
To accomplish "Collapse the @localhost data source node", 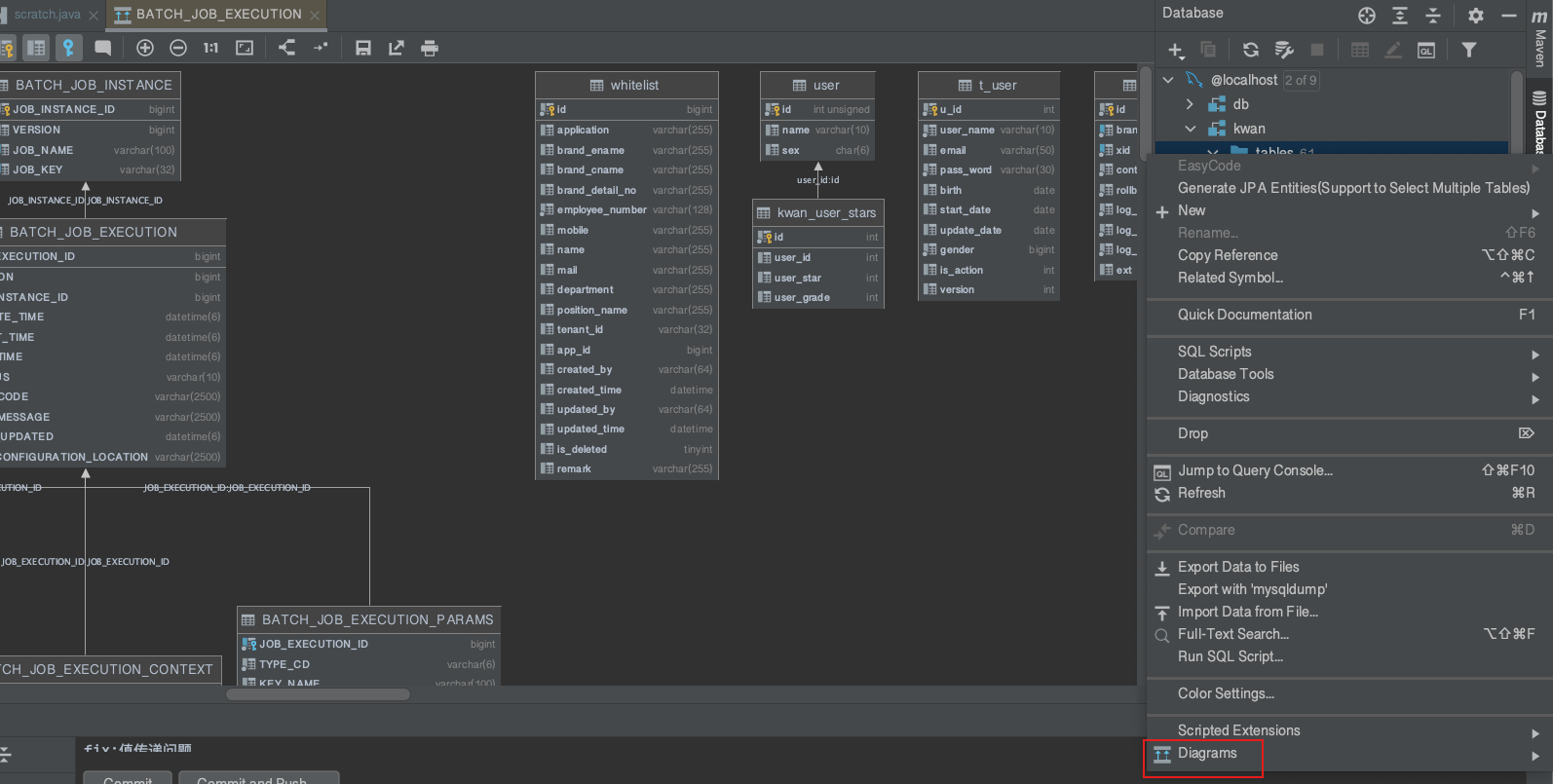I will (x=1168, y=80).
